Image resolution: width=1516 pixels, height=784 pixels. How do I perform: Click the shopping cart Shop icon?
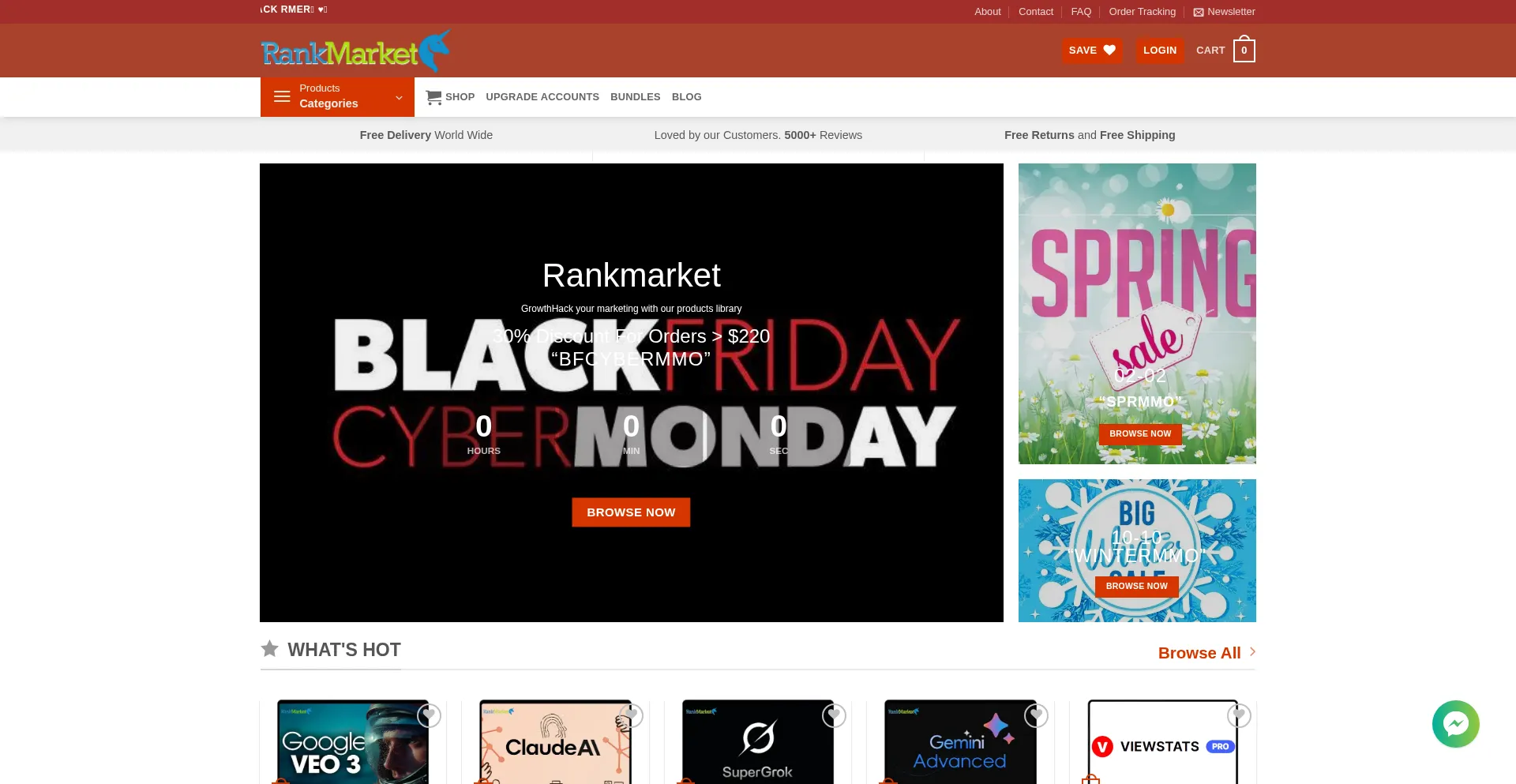(433, 97)
